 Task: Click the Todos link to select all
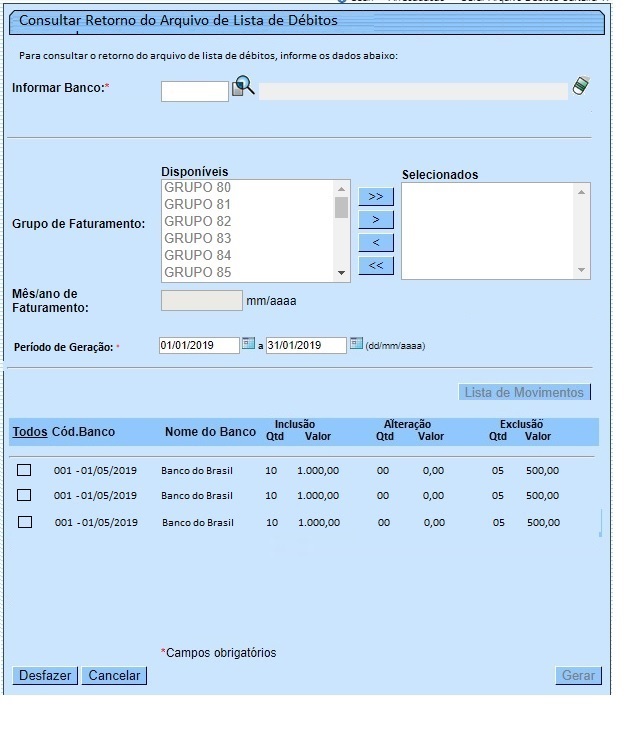[x=29, y=432]
